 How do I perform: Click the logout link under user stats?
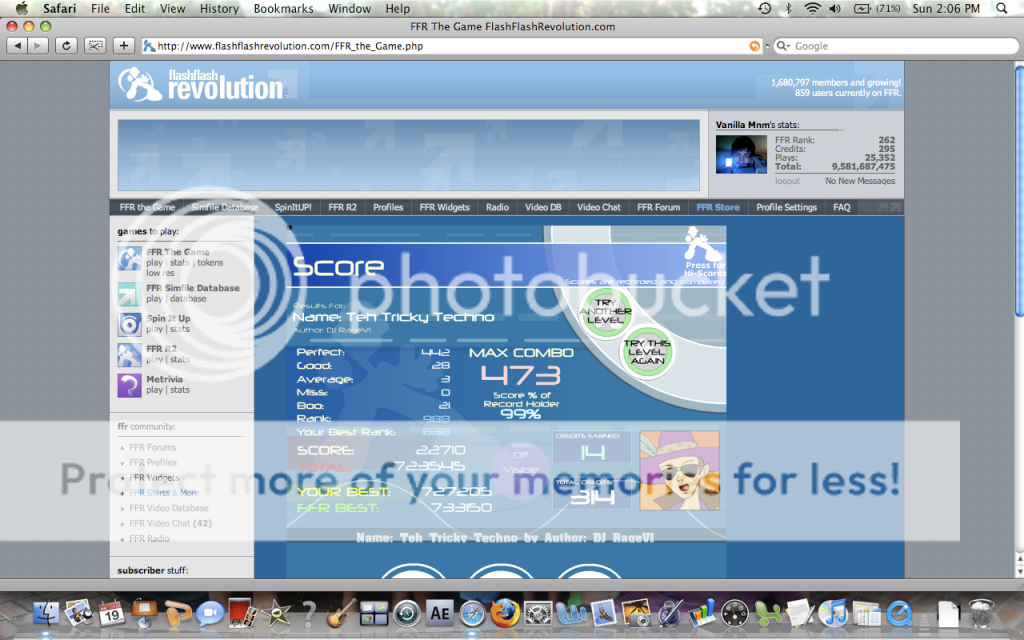pyautogui.click(x=787, y=181)
